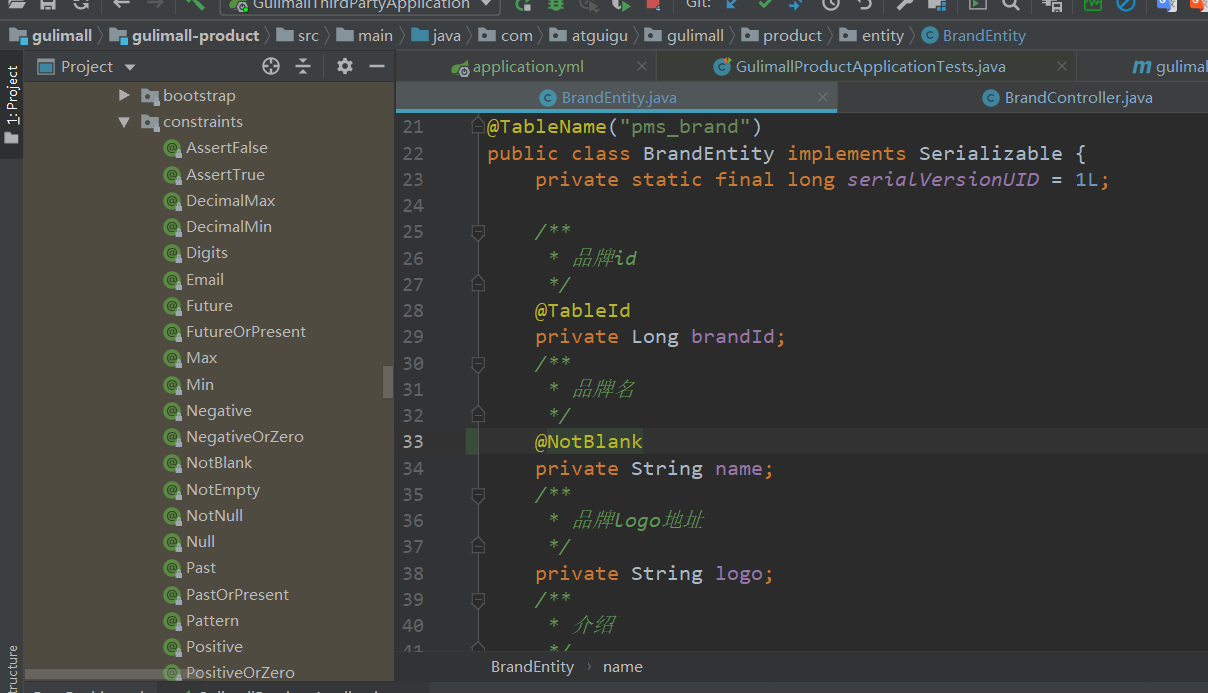
Task: Click the red stop icon in the toolbar
Action: [653, 5]
